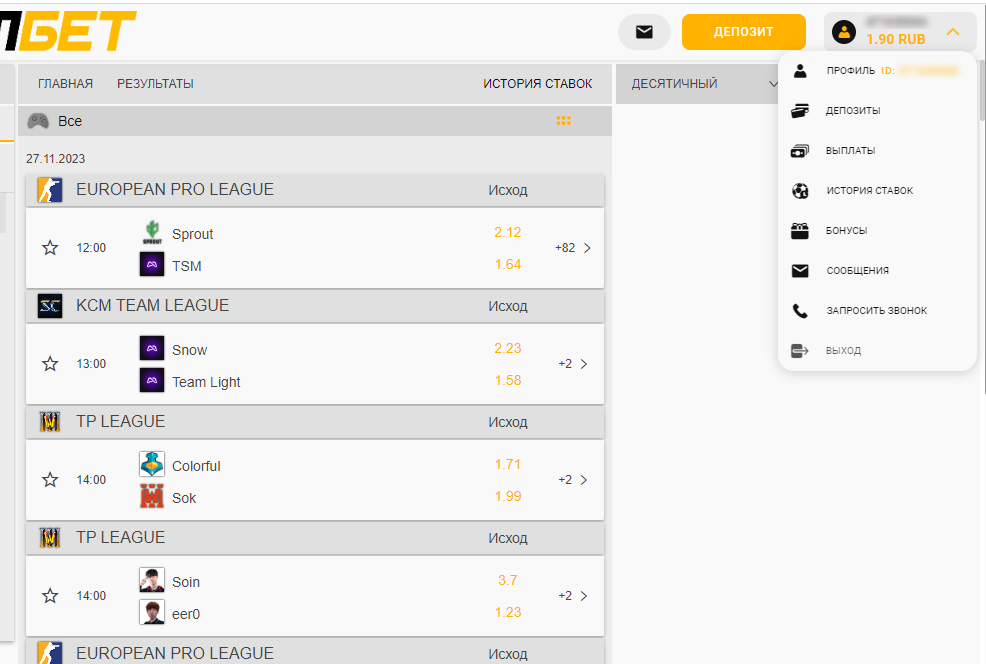Bet on TSM at odds 1.64
986x664 pixels.
pos(507,265)
